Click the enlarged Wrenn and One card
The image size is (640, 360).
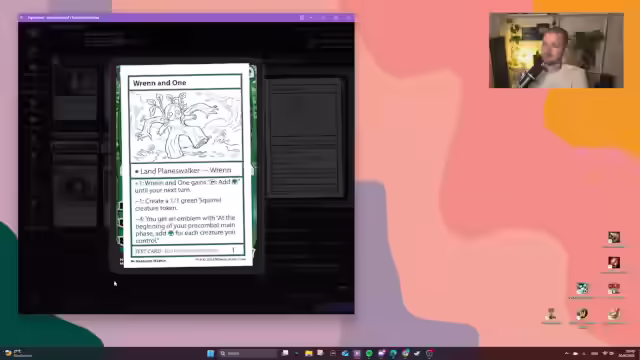tap(187, 166)
